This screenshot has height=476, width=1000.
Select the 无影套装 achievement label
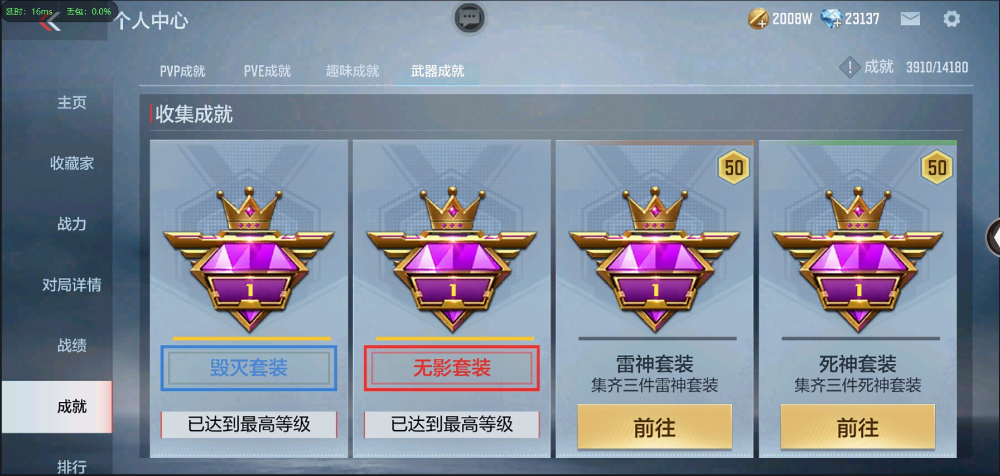tap(452, 368)
